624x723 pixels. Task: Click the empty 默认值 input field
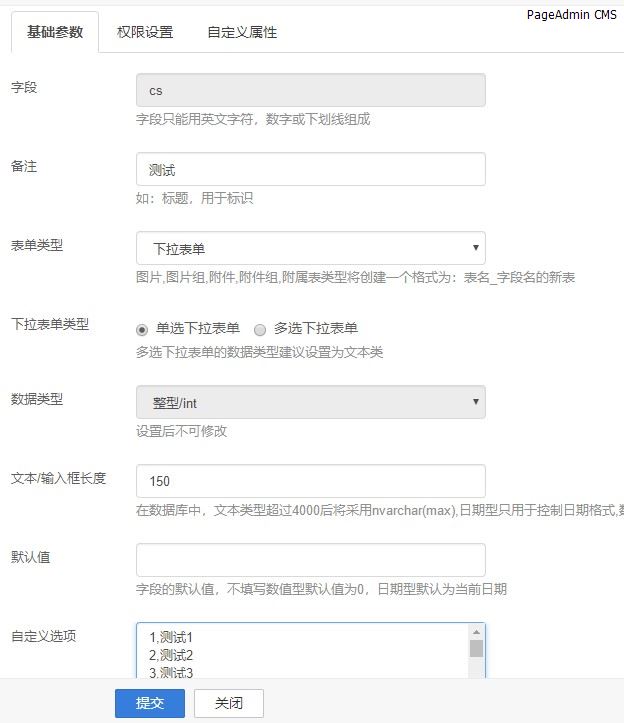click(310, 560)
